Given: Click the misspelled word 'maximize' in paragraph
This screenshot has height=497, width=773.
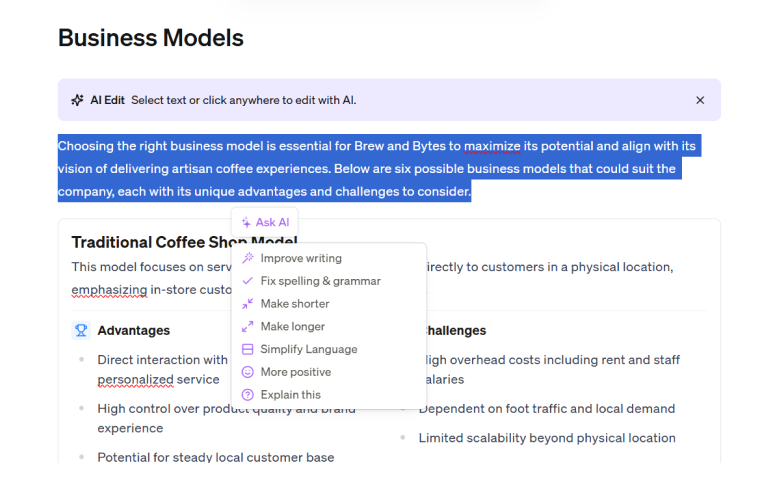Looking at the screenshot, I should (492, 146).
